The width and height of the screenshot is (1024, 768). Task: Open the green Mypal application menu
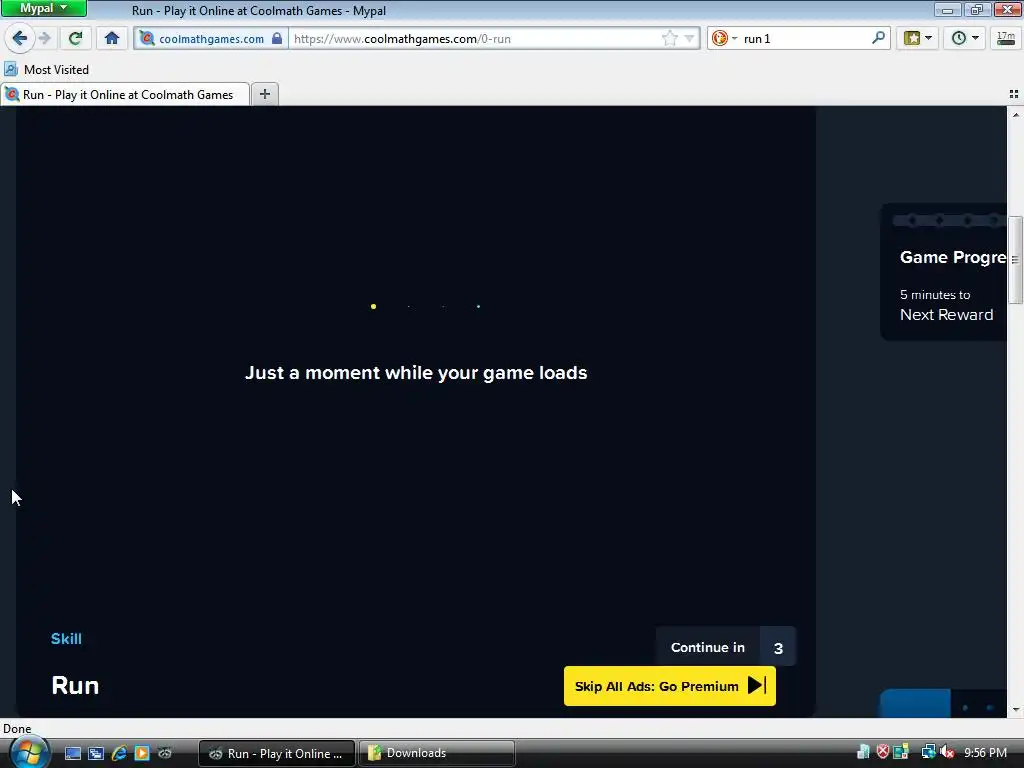[x=44, y=8]
